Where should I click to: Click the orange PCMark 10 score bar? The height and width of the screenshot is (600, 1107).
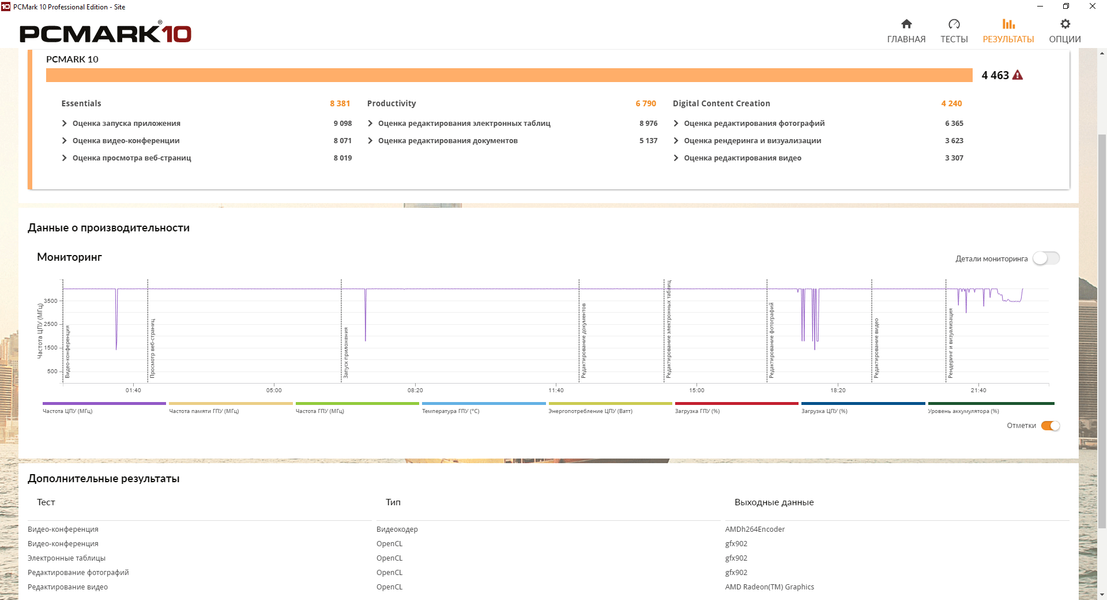click(509, 75)
